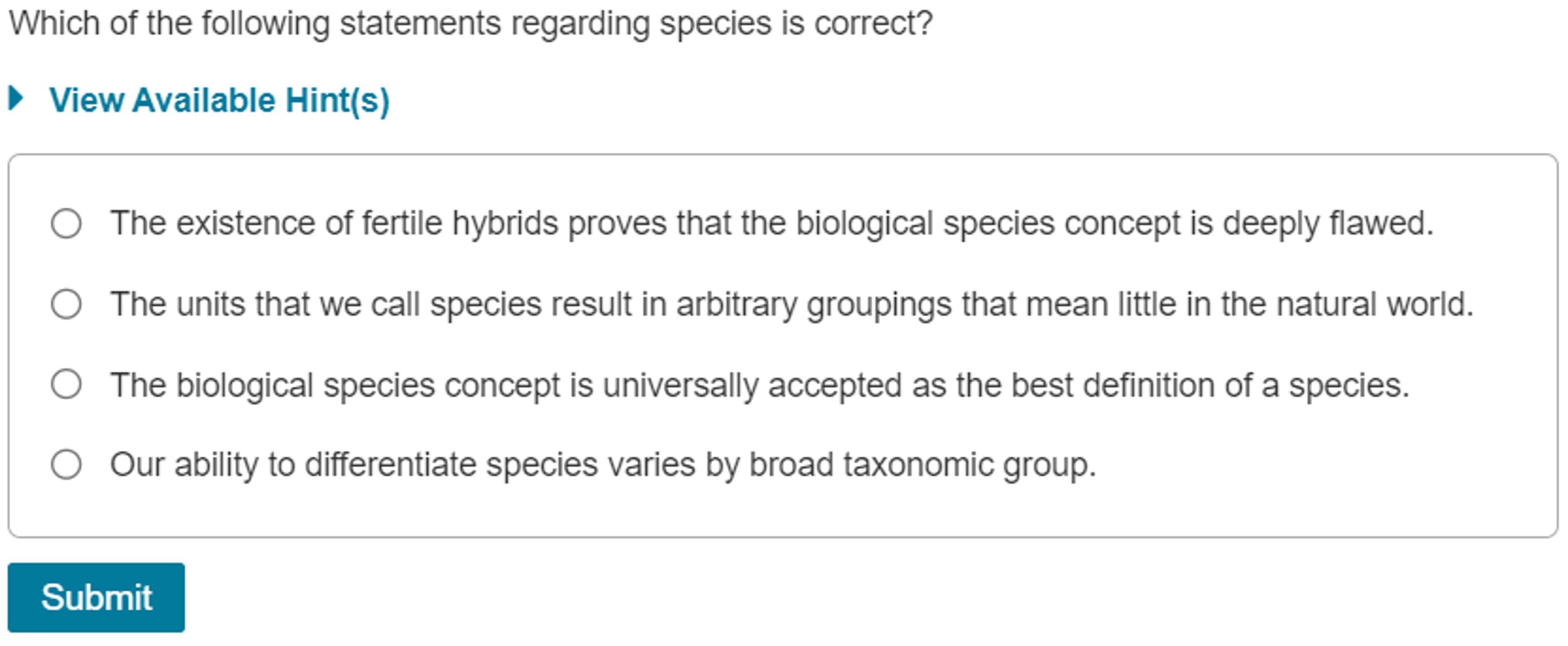This screenshot has width=1568, height=646.
Task: Click the question text about species statements
Action: pyautogui.click(x=470, y=24)
